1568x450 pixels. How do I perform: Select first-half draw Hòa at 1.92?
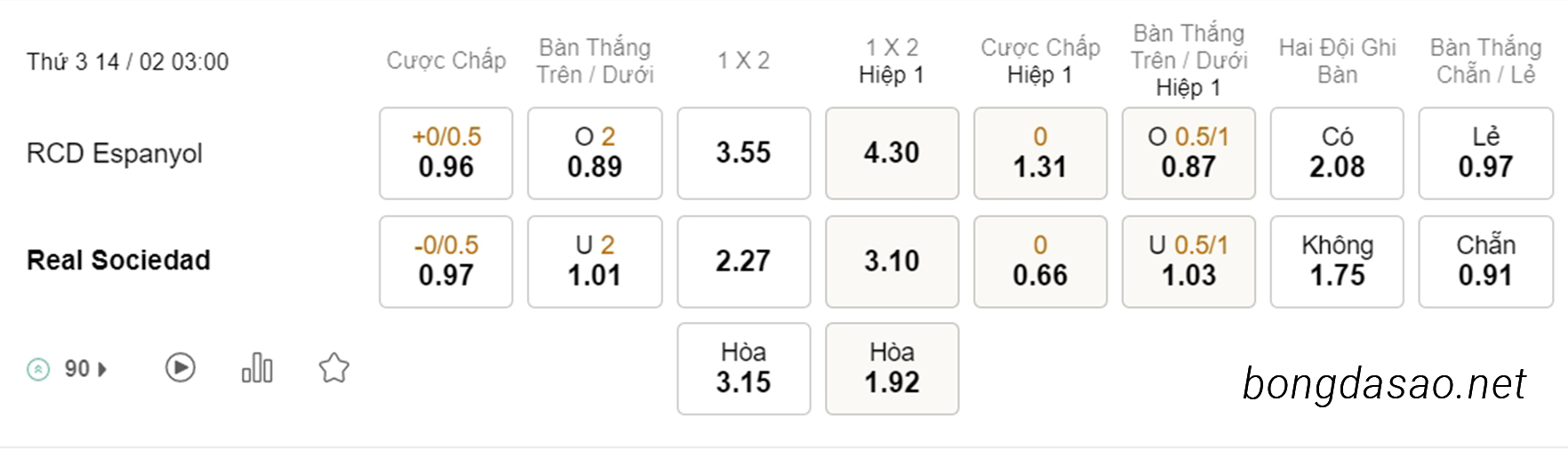pos(892,368)
